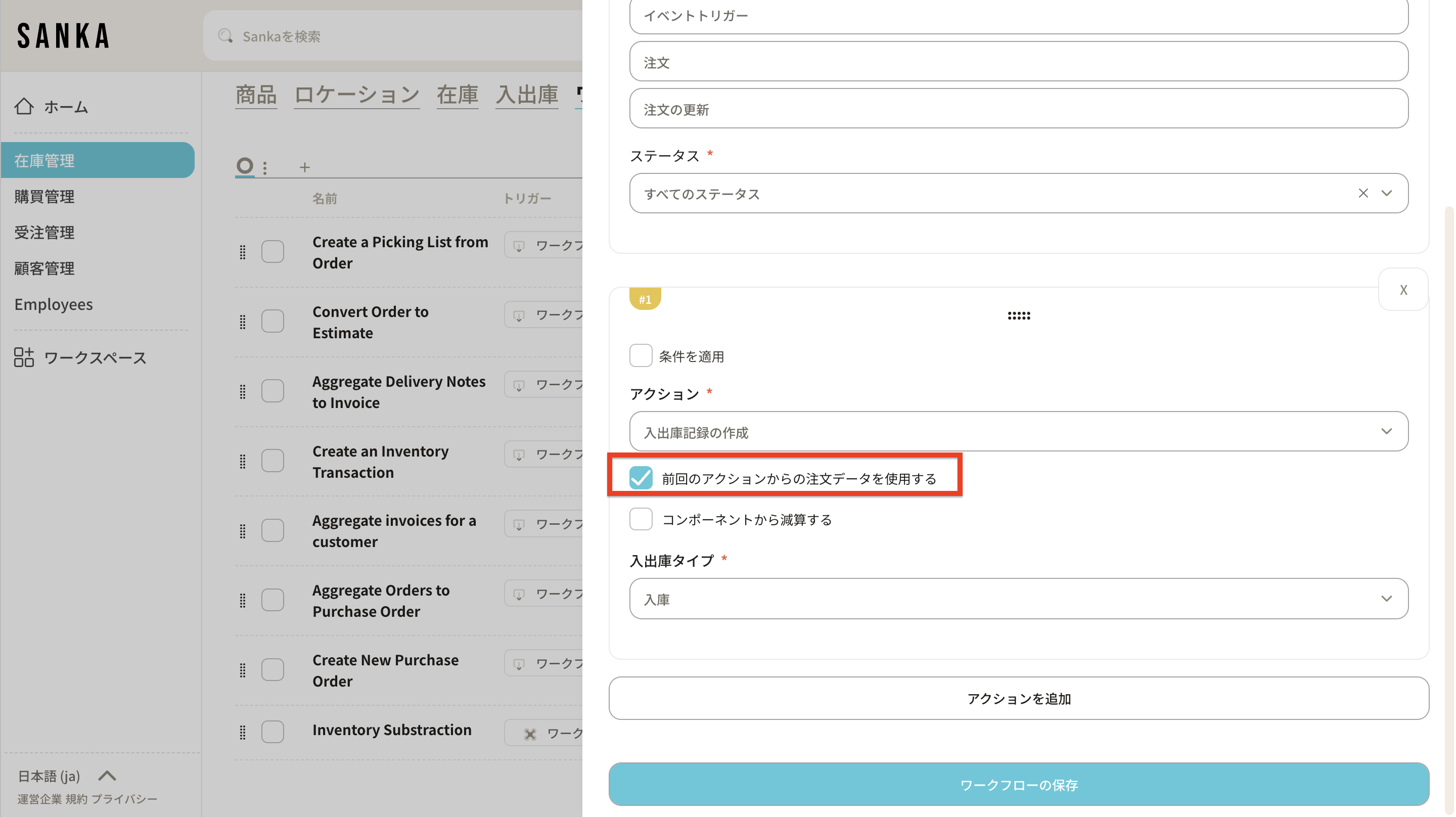Click the workspace grid icon
Screen dimensions: 1456x817
point(24,357)
